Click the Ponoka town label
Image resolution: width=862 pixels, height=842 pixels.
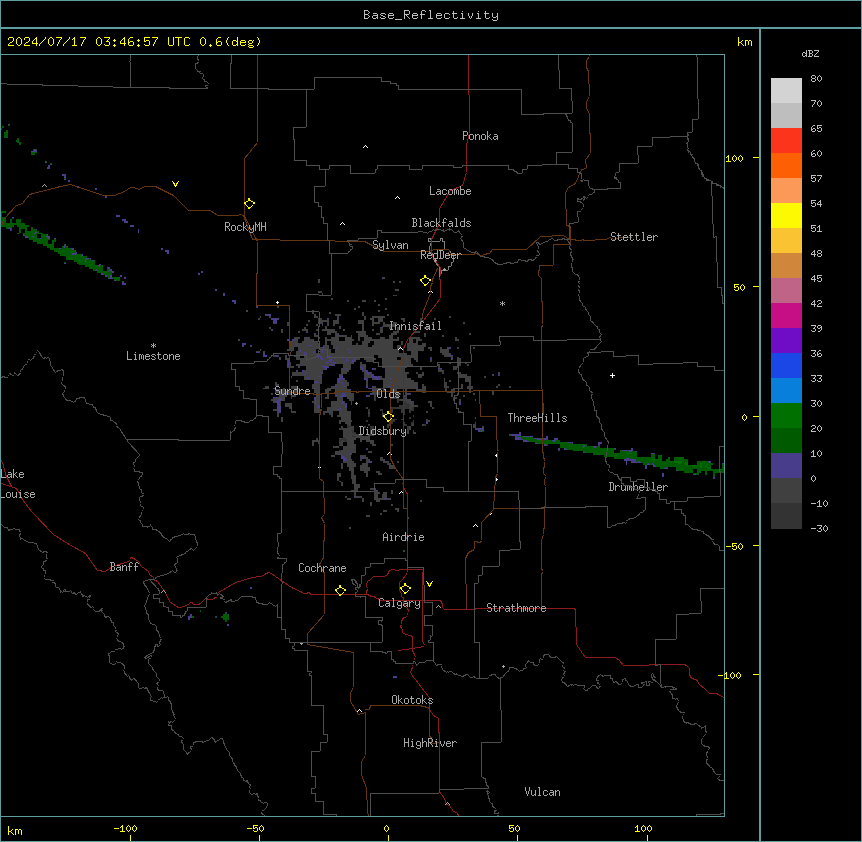[x=480, y=136]
